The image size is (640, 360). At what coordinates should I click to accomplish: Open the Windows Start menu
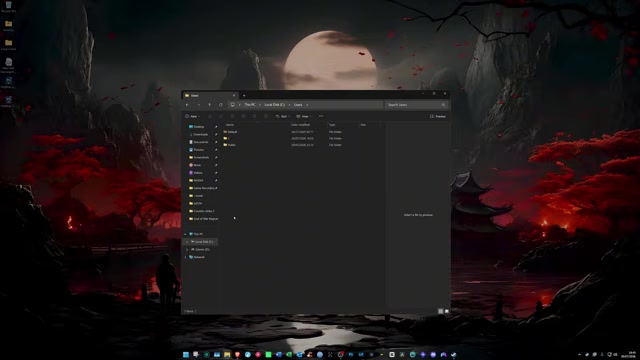186,355
